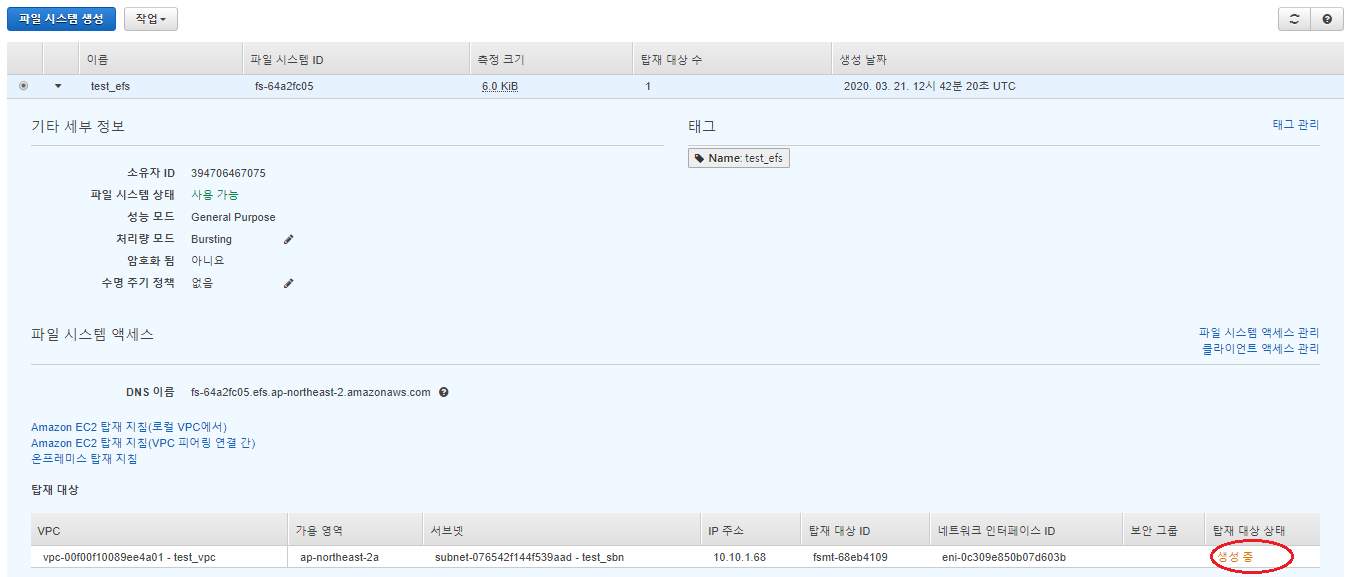Screen dimensions: 1347x577
Task: Select the test_efs row radio button
Action: coord(23,86)
